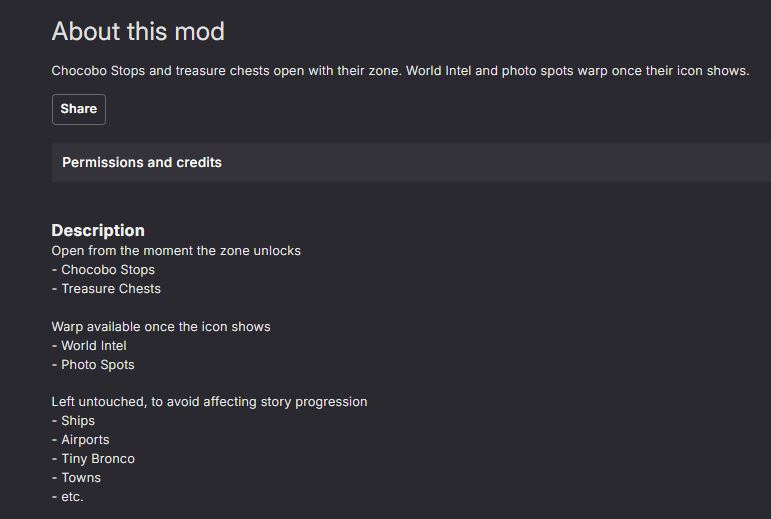Click the '- Tiny Bronco' list item
Viewport: 771px width, 519px height.
point(93,459)
